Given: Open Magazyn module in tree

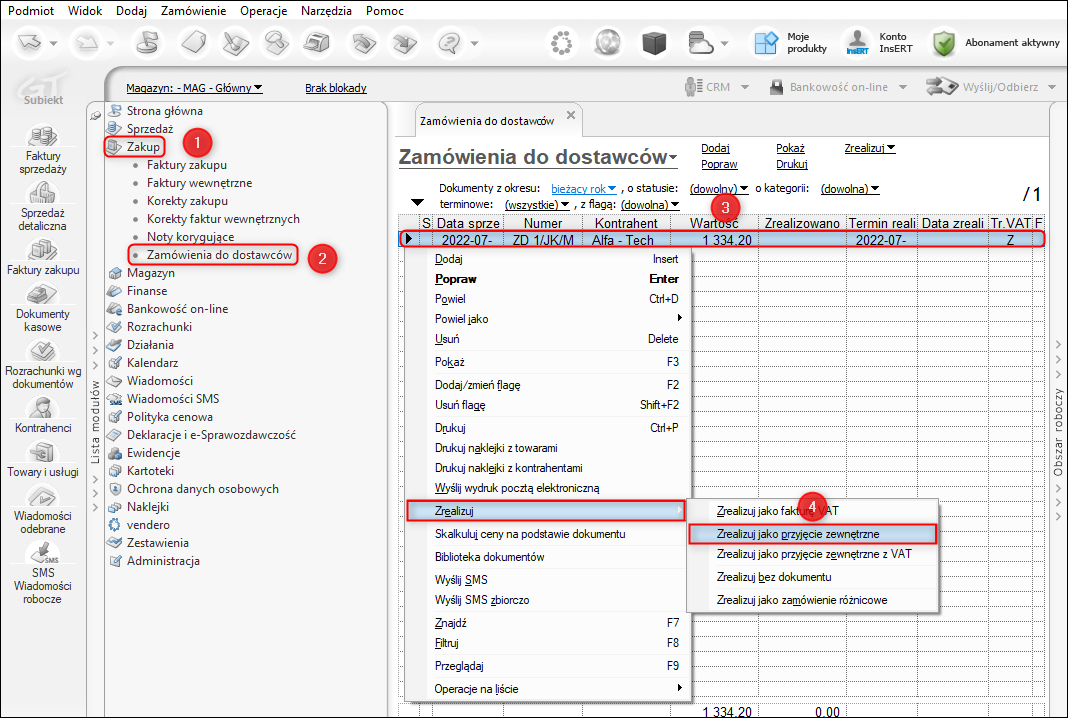Looking at the screenshot, I should click(x=151, y=273).
